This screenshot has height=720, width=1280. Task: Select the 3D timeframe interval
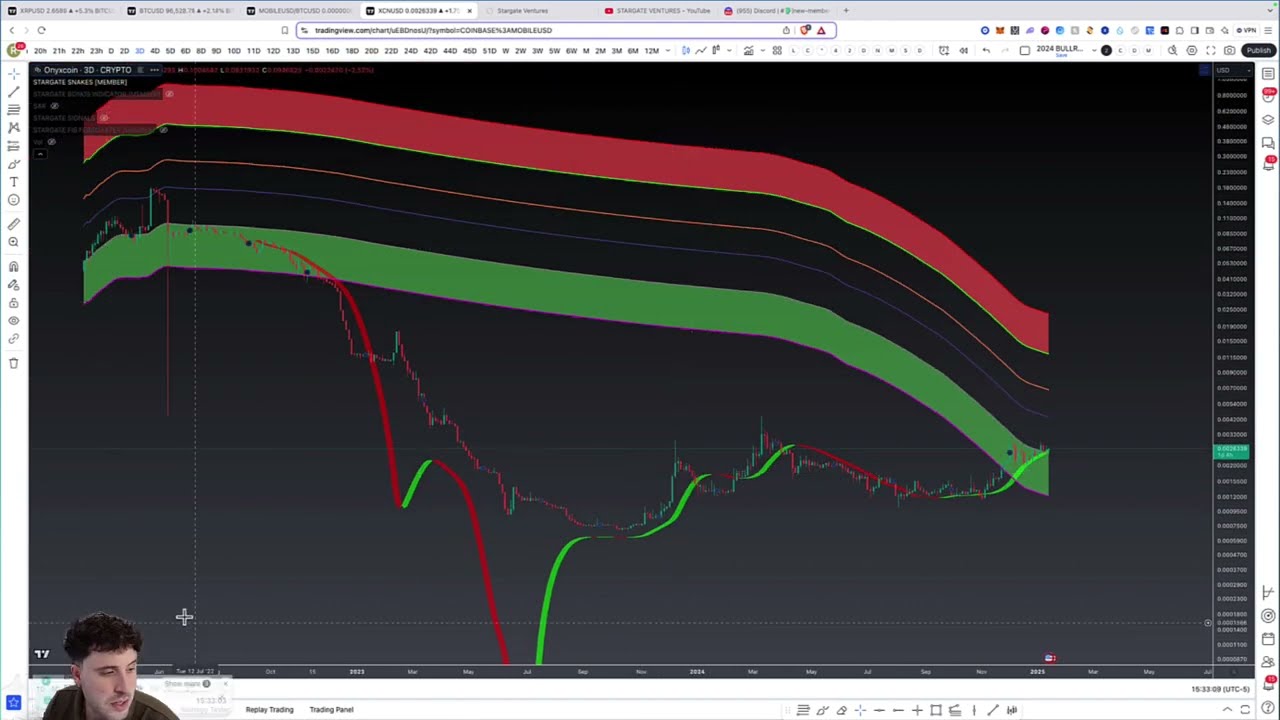139,51
